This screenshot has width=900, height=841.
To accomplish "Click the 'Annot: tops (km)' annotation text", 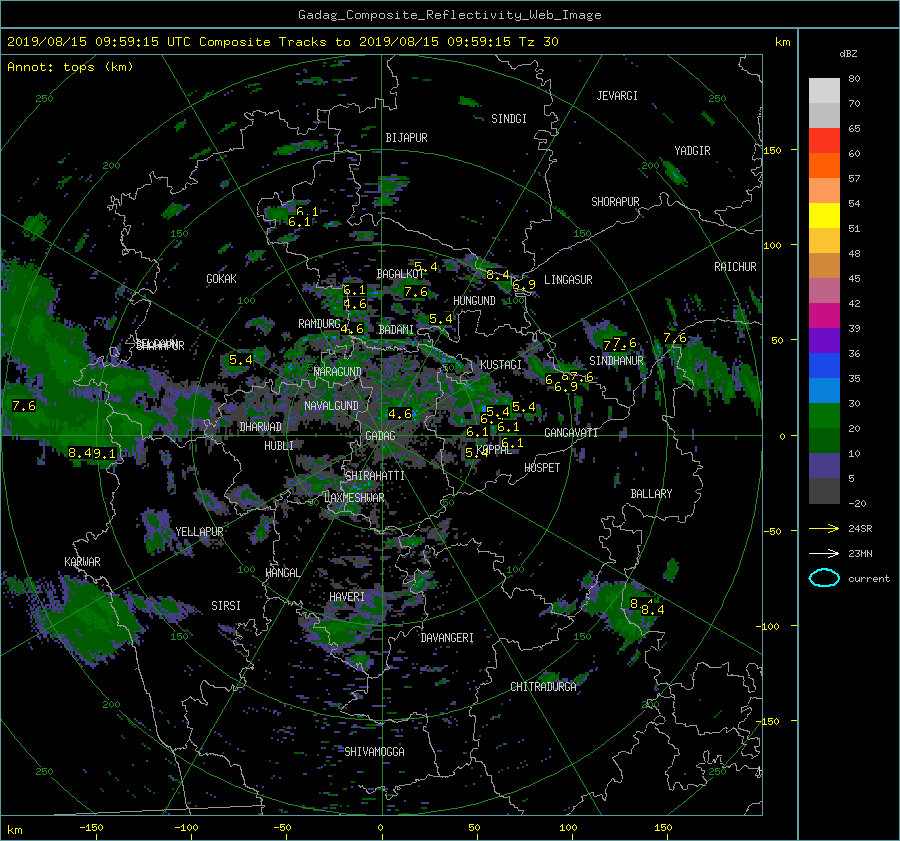I will coord(70,67).
